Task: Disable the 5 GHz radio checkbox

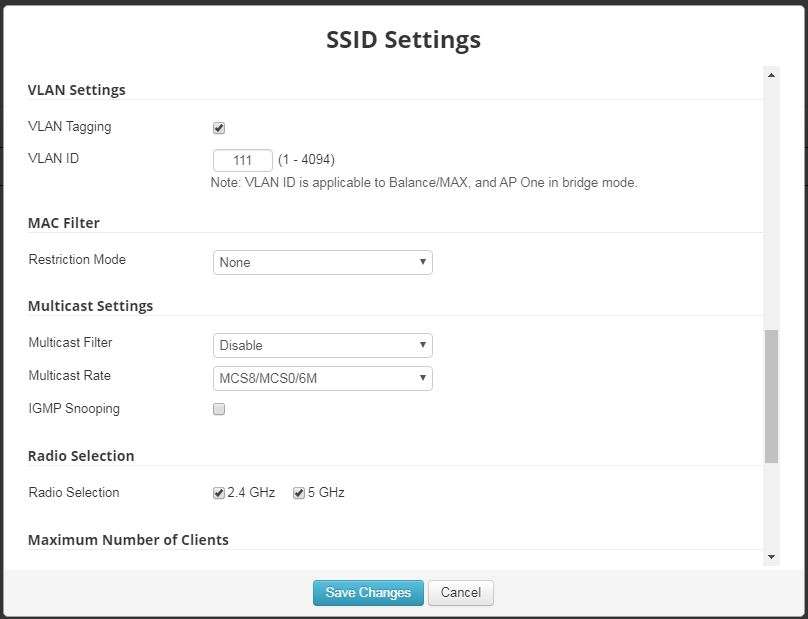Action: coord(296,491)
